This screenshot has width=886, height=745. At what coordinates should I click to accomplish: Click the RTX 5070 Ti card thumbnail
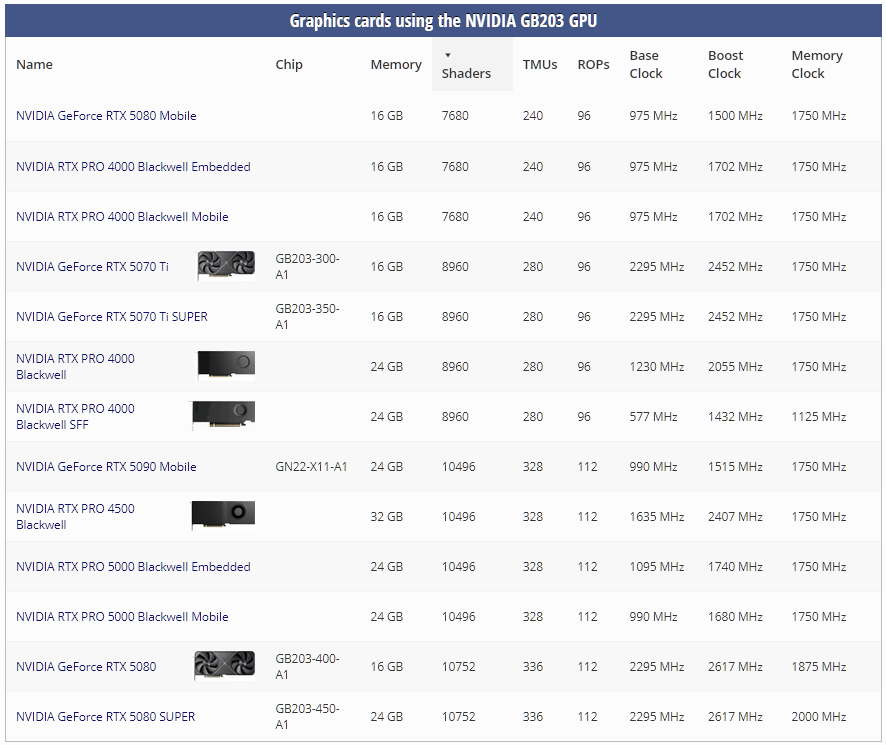[x=226, y=266]
